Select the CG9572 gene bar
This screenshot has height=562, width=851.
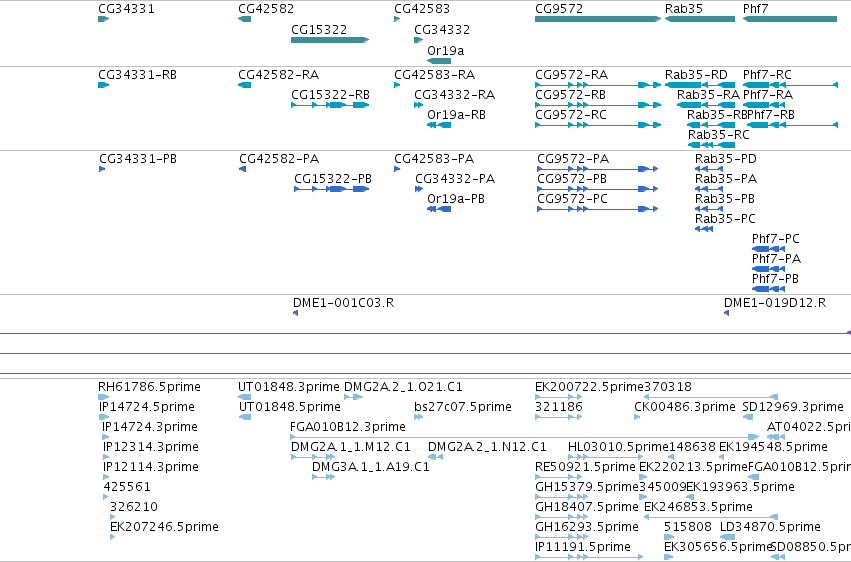coord(598,19)
